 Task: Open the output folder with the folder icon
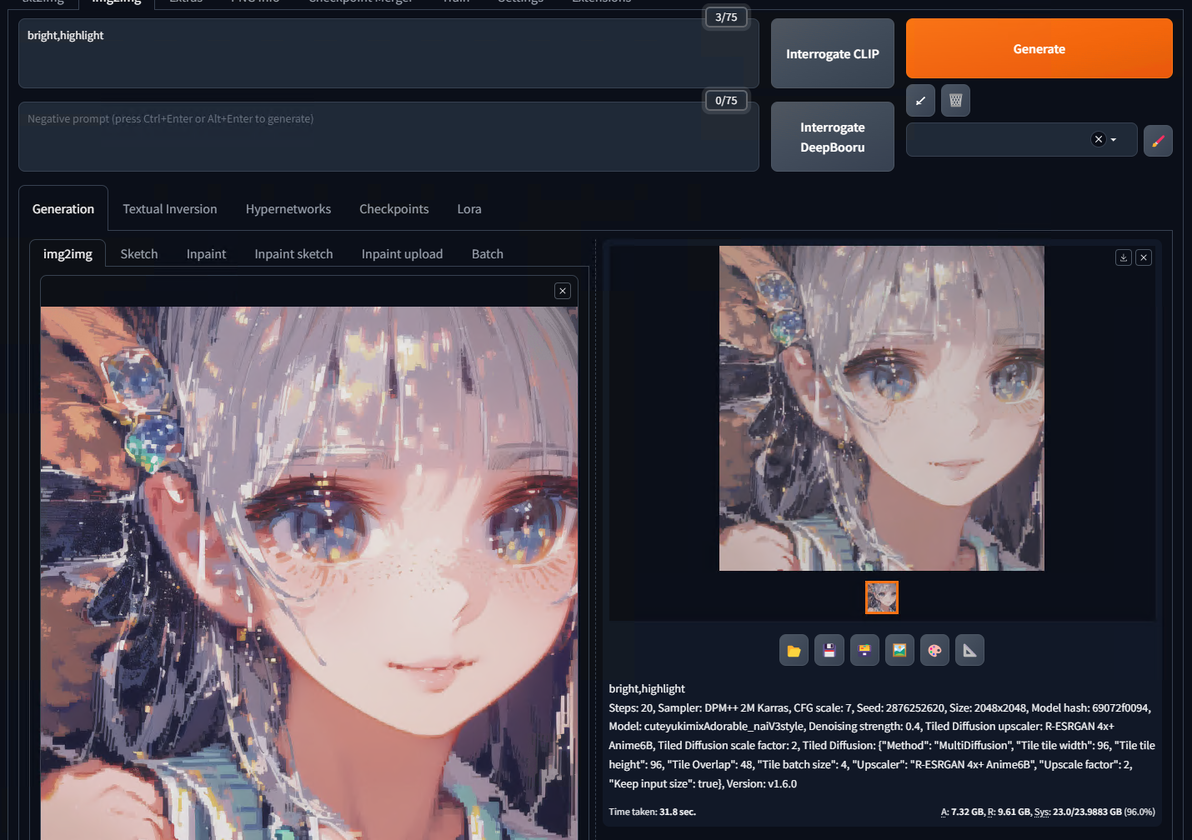[794, 651]
